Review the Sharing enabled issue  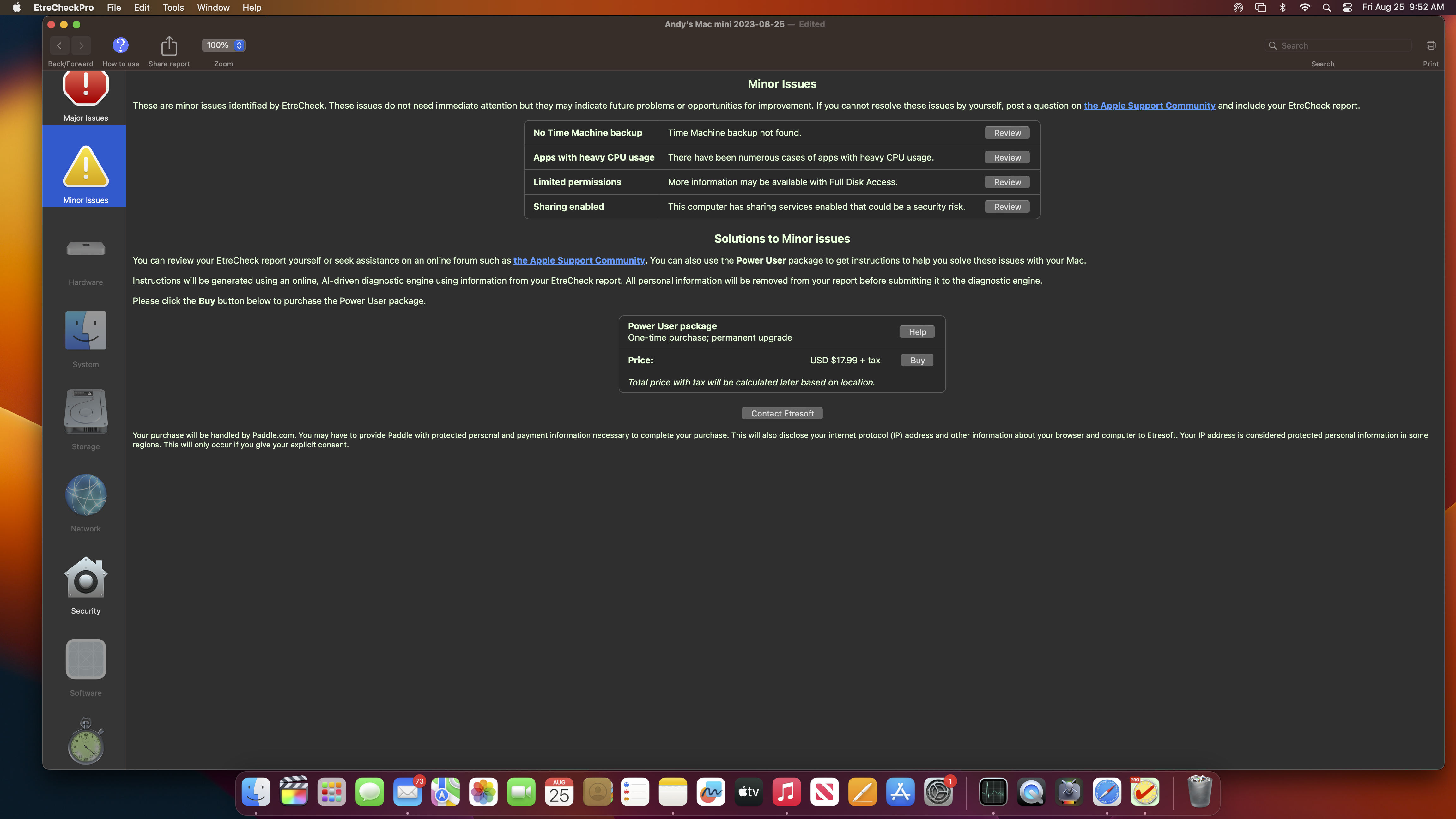[1007, 207]
